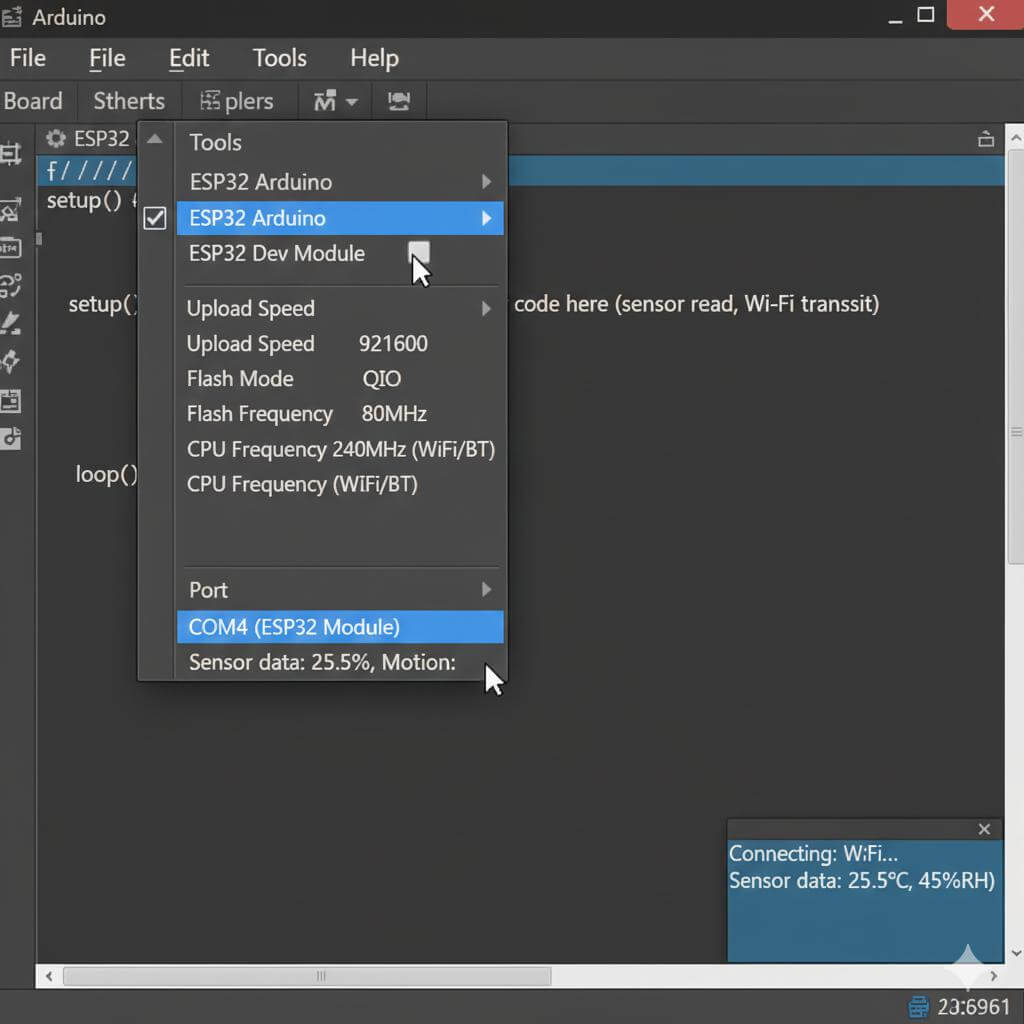Click the vertical scrollbar thumb
This screenshot has width=1024, height=1024.
click(x=1016, y=357)
